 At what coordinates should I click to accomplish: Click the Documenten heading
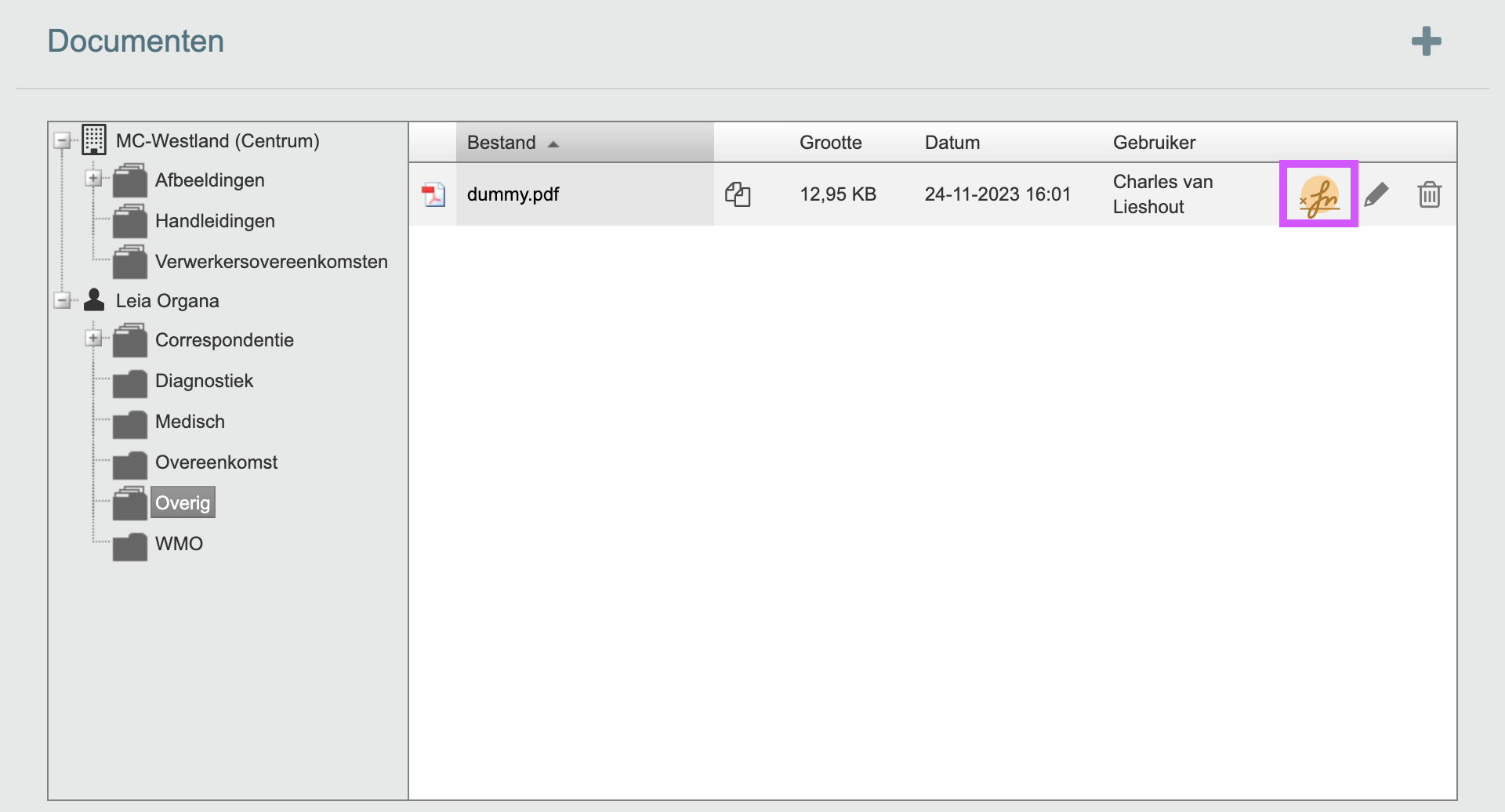click(136, 42)
